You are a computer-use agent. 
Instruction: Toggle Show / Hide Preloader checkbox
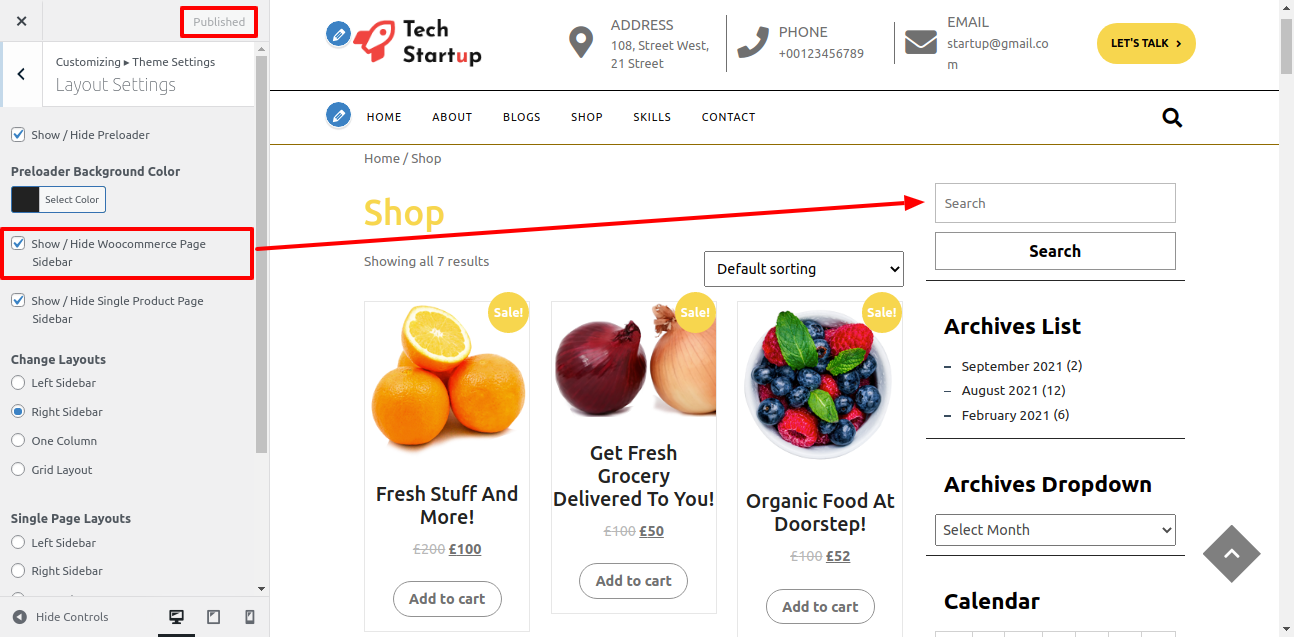(18, 135)
